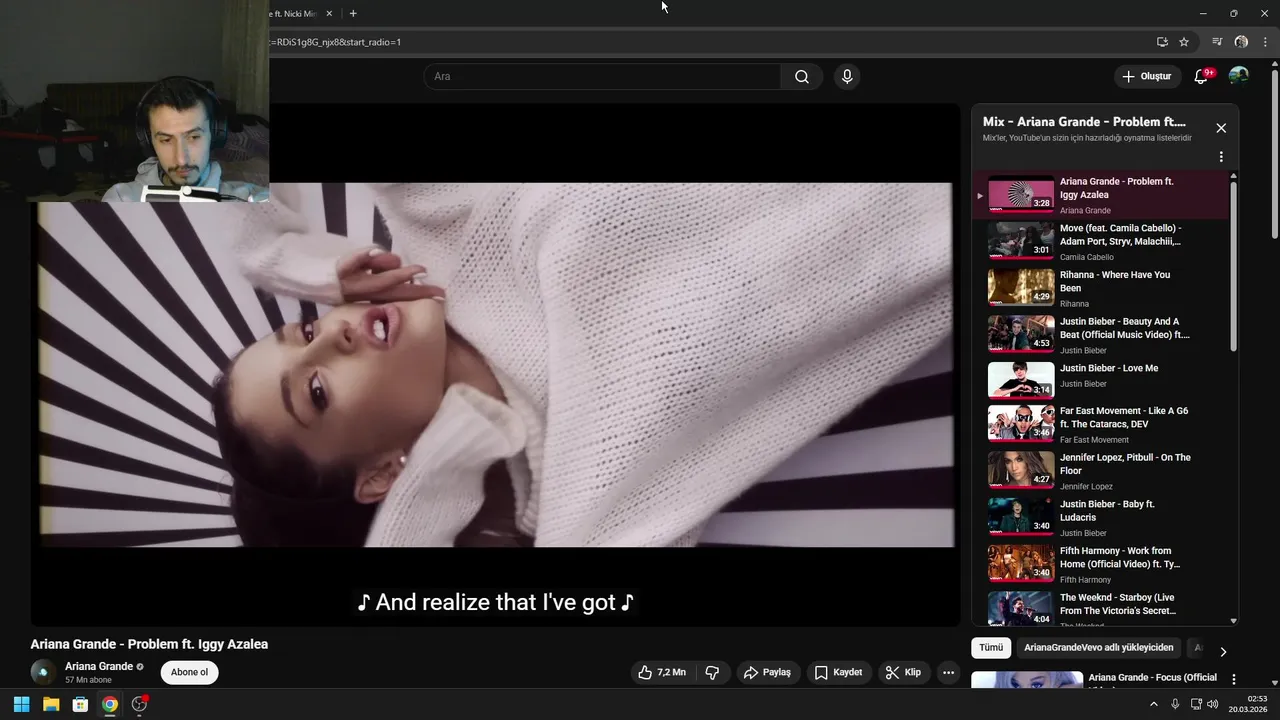Click the video player to pause
Image resolution: width=1280 pixels, height=720 pixels.
[x=496, y=365]
